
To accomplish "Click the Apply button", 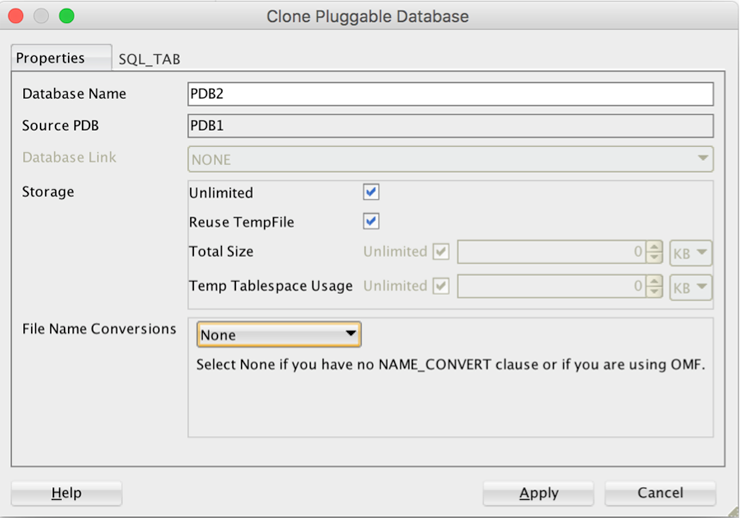I will [x=538, y=493].
